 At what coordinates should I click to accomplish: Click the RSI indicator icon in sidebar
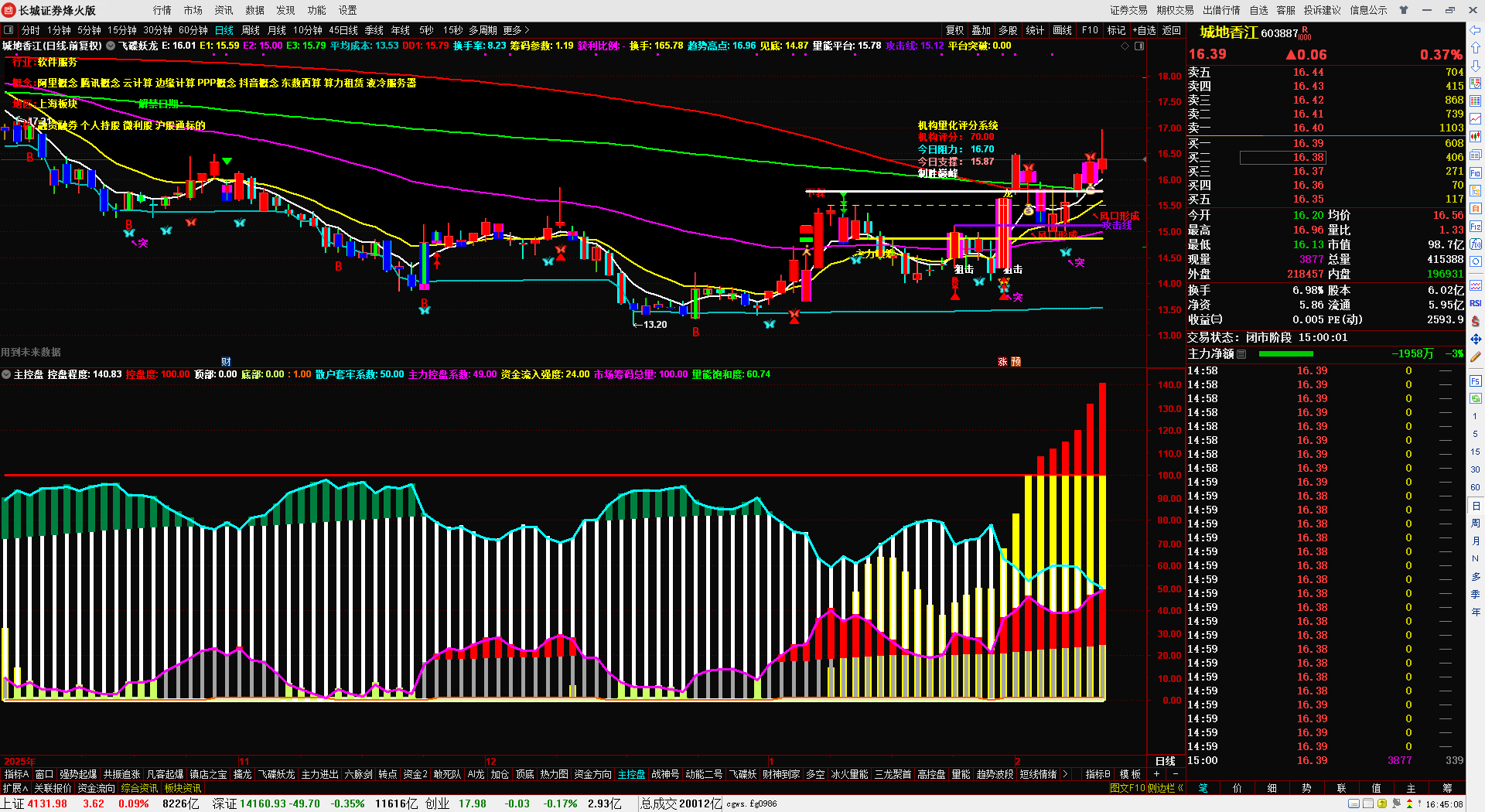tap(1476, 303)
